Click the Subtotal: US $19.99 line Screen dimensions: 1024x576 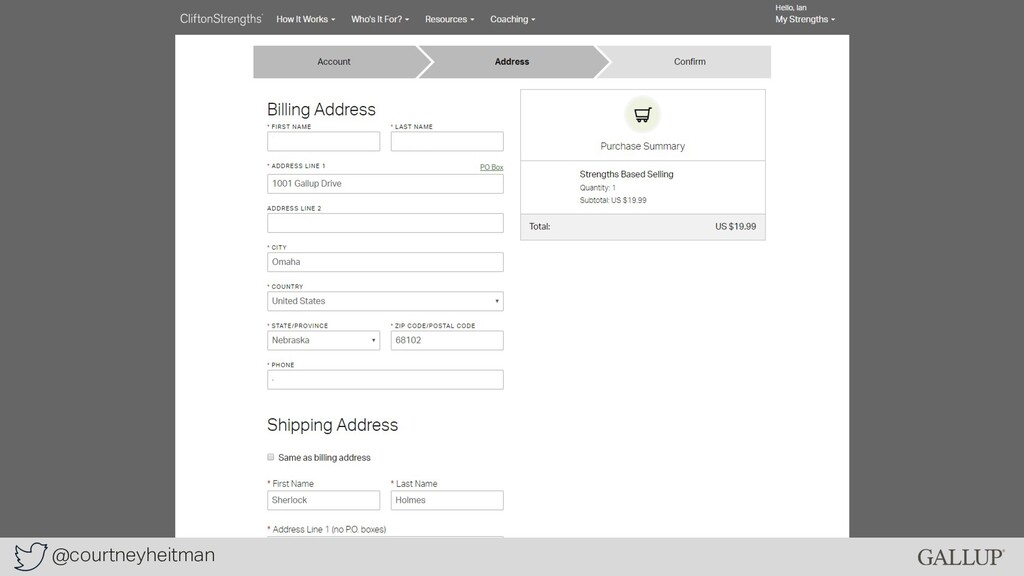[x=613, y=200]
